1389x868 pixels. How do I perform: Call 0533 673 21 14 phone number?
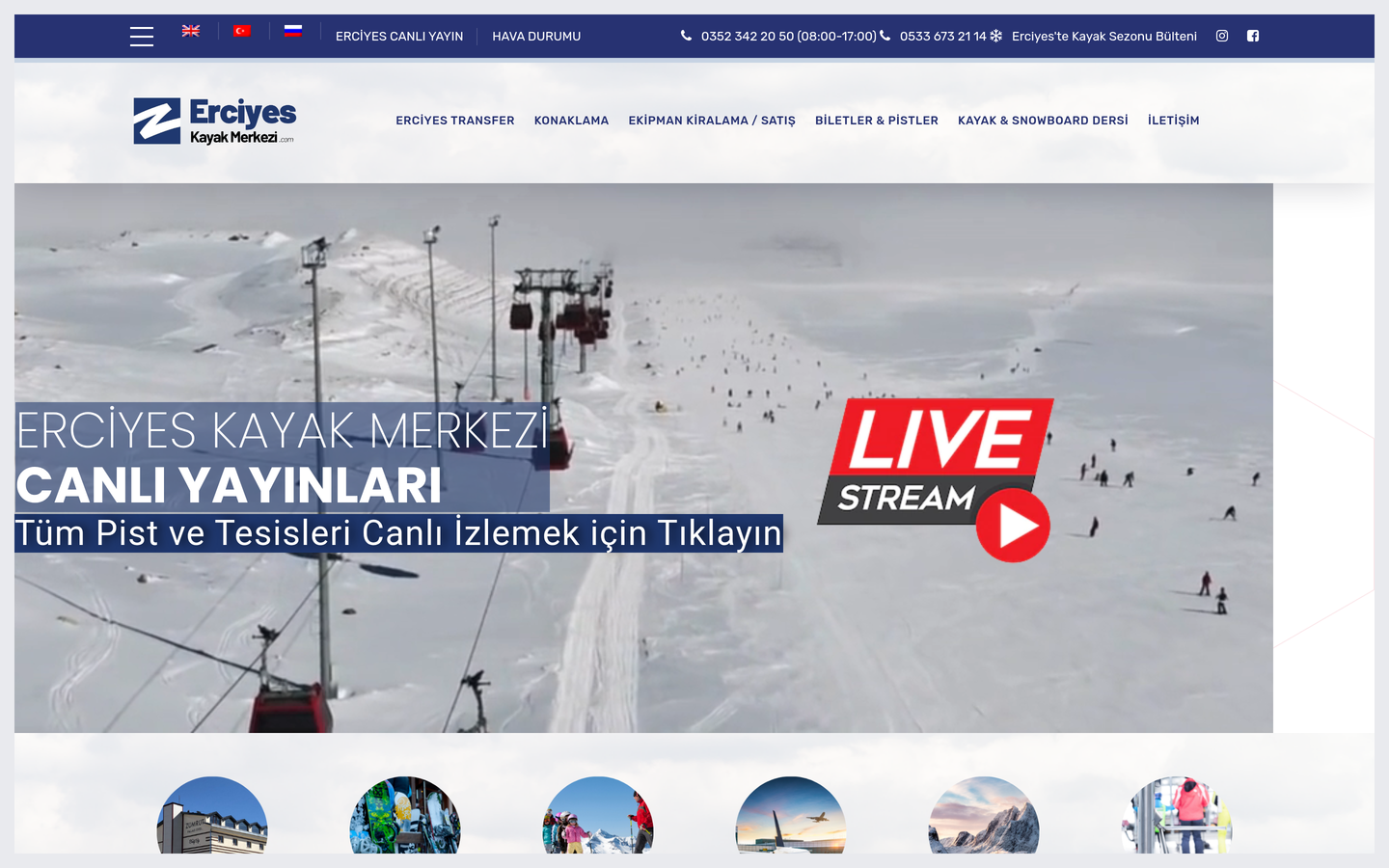point(942,36)
